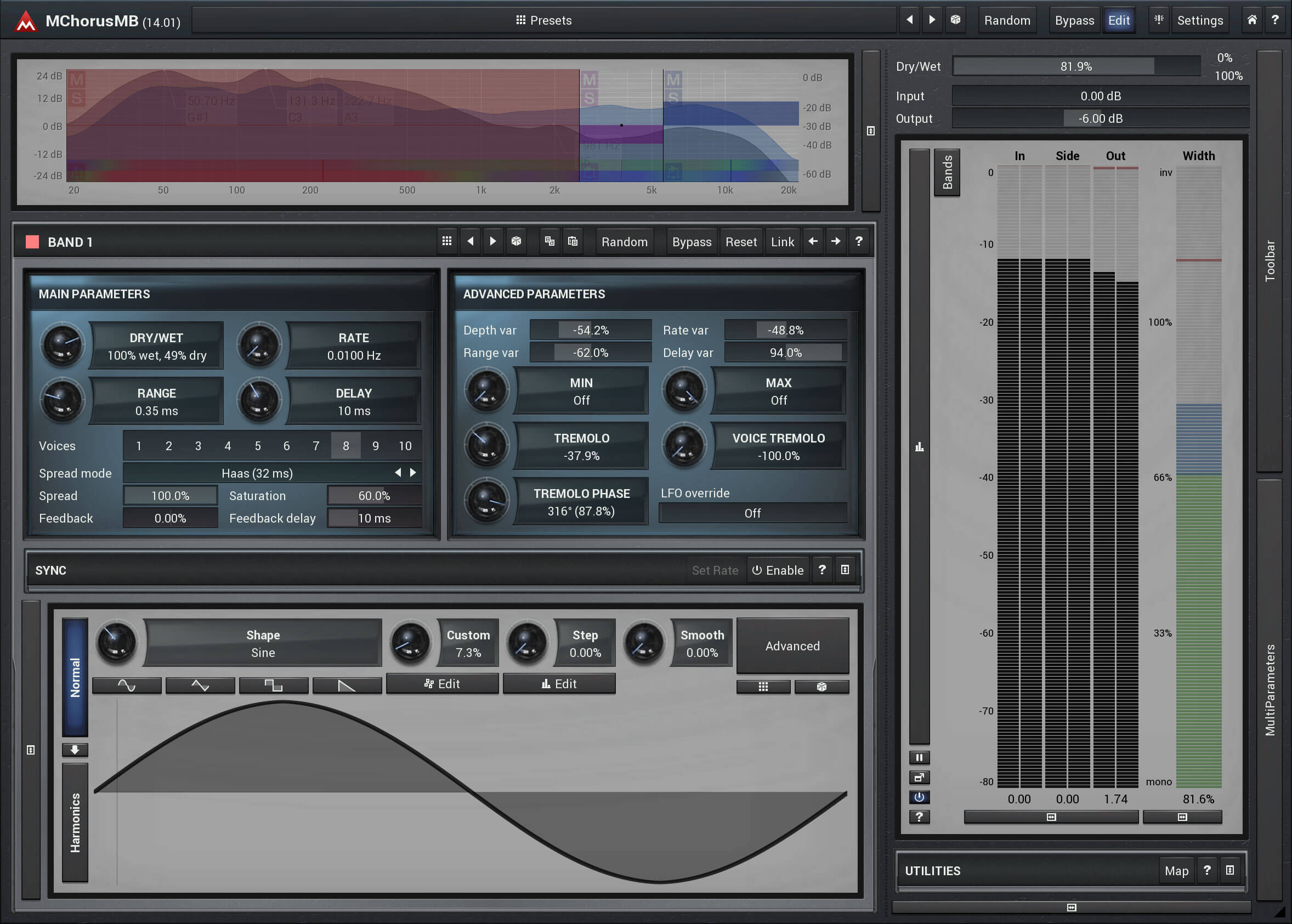Select the Normal oscillator tab
This screenshot has width=1292, height=924.
click(75, 677)
